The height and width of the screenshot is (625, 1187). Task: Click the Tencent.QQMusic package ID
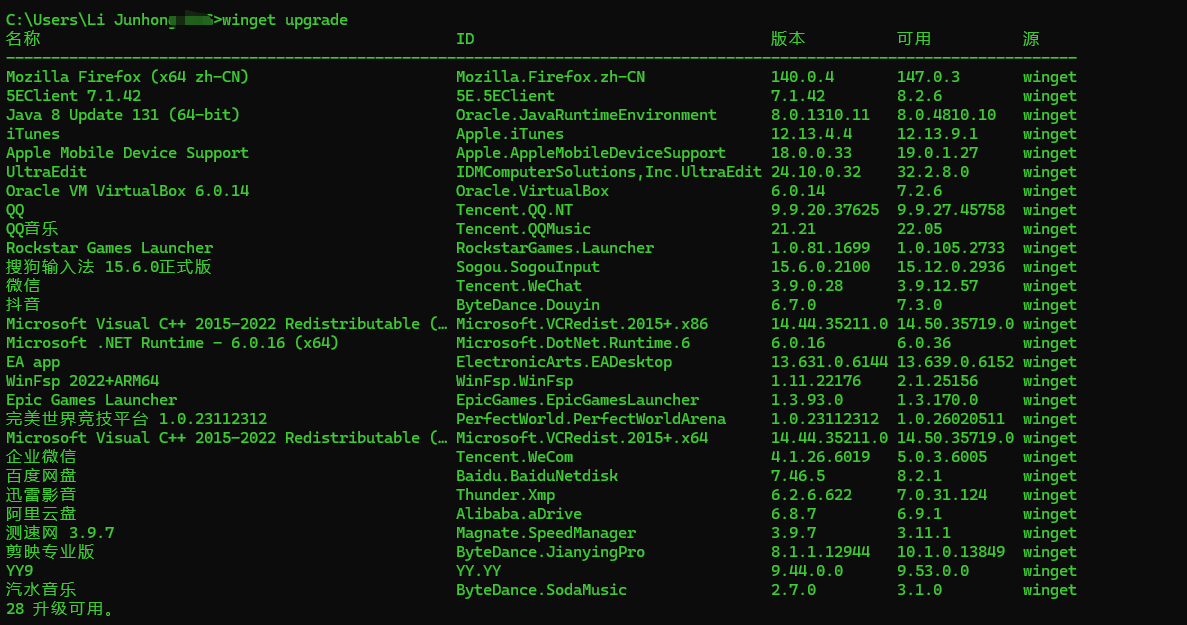tap(523, 229)
